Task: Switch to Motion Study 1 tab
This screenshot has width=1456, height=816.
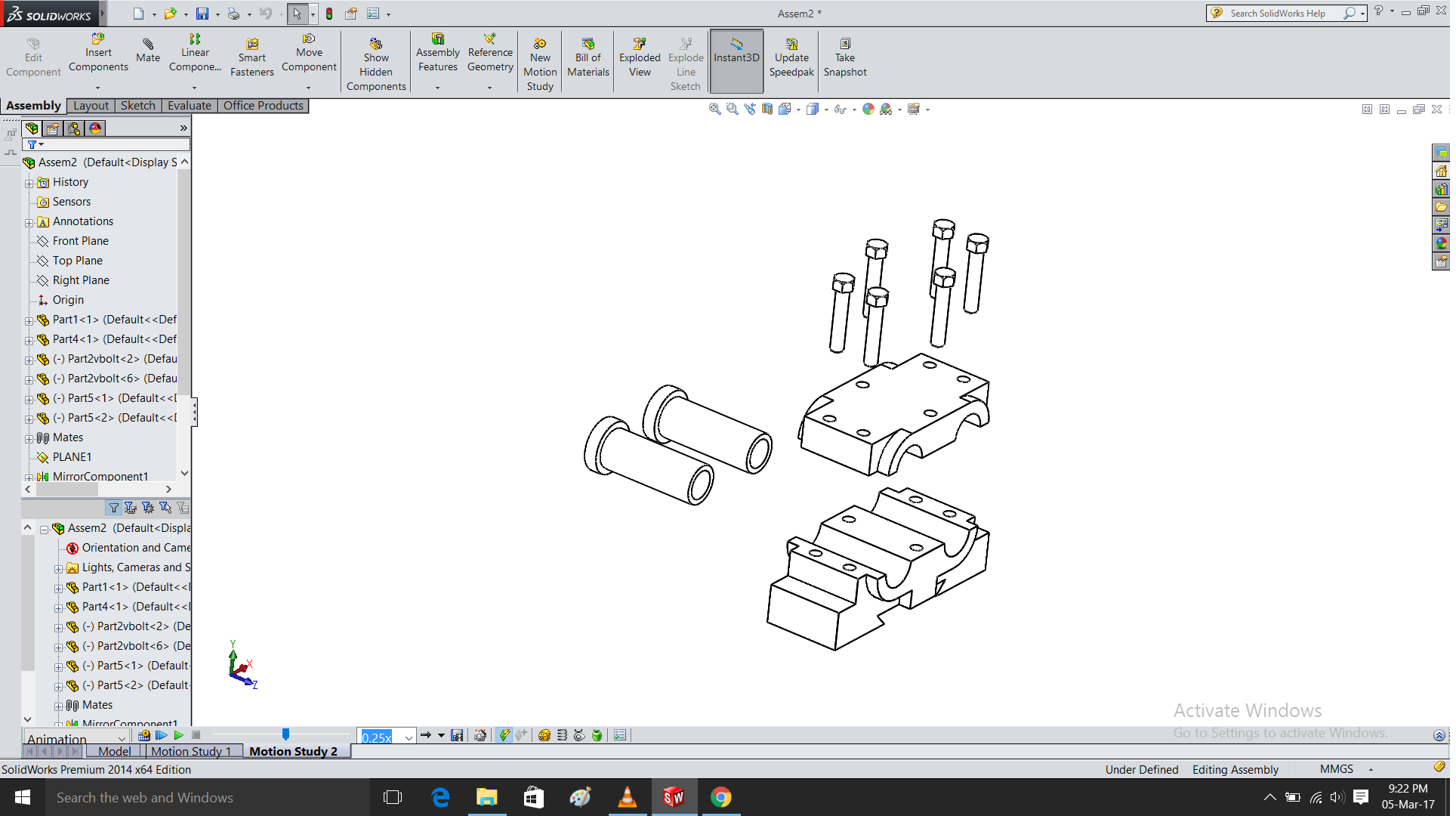Action: [191, 751]
